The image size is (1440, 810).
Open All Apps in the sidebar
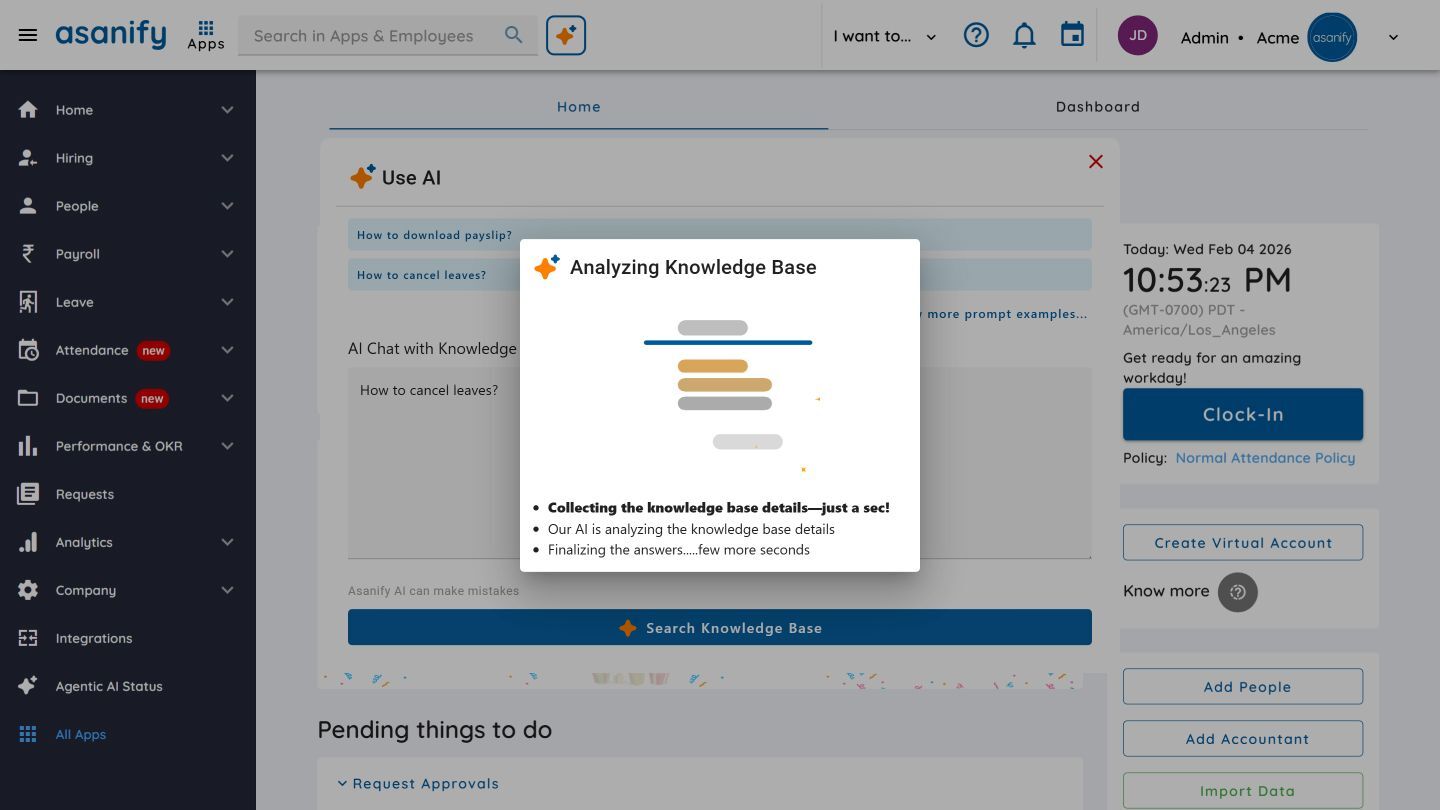(x=80, y=734)
